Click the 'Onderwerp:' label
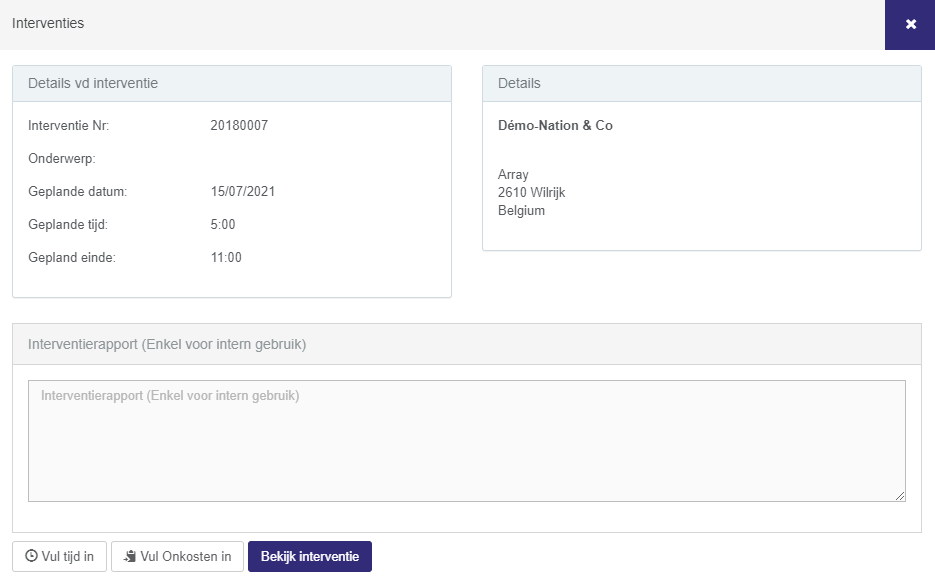The width and height of the screenshot is (935, 586). 61,159
